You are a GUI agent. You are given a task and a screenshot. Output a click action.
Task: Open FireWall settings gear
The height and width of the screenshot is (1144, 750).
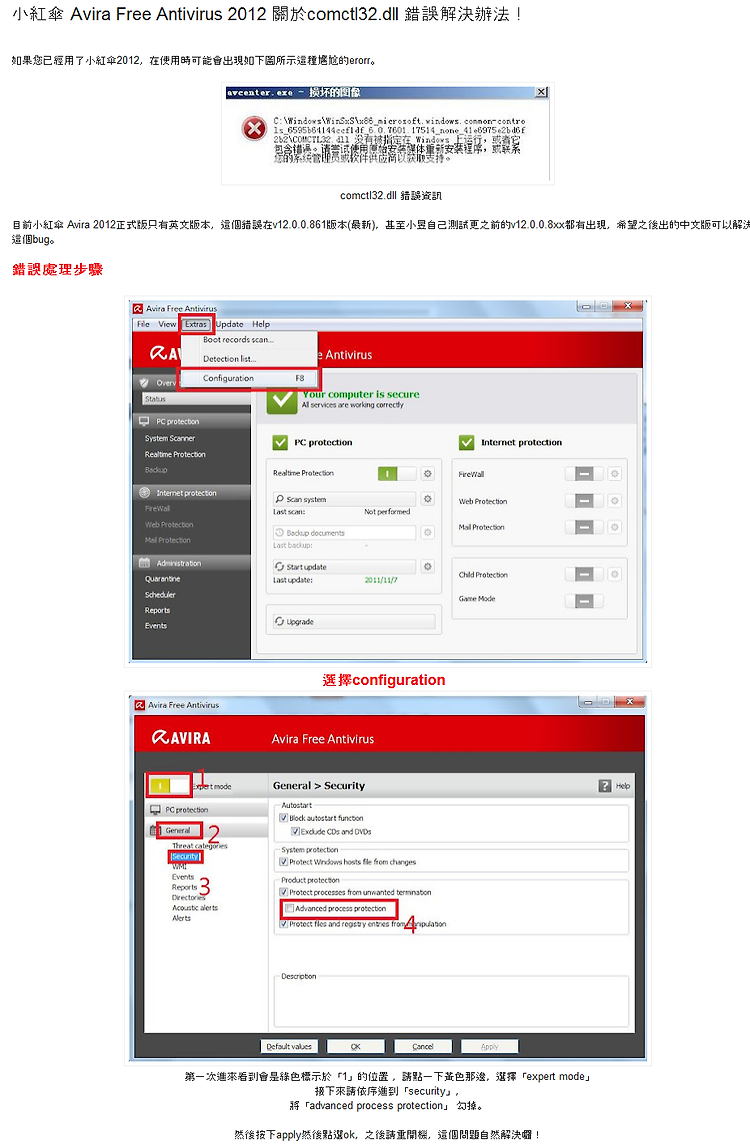click(x=615, y=474)
